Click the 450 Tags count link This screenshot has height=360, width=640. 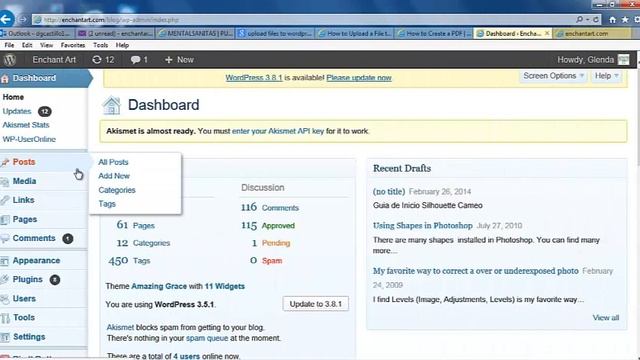129,261
